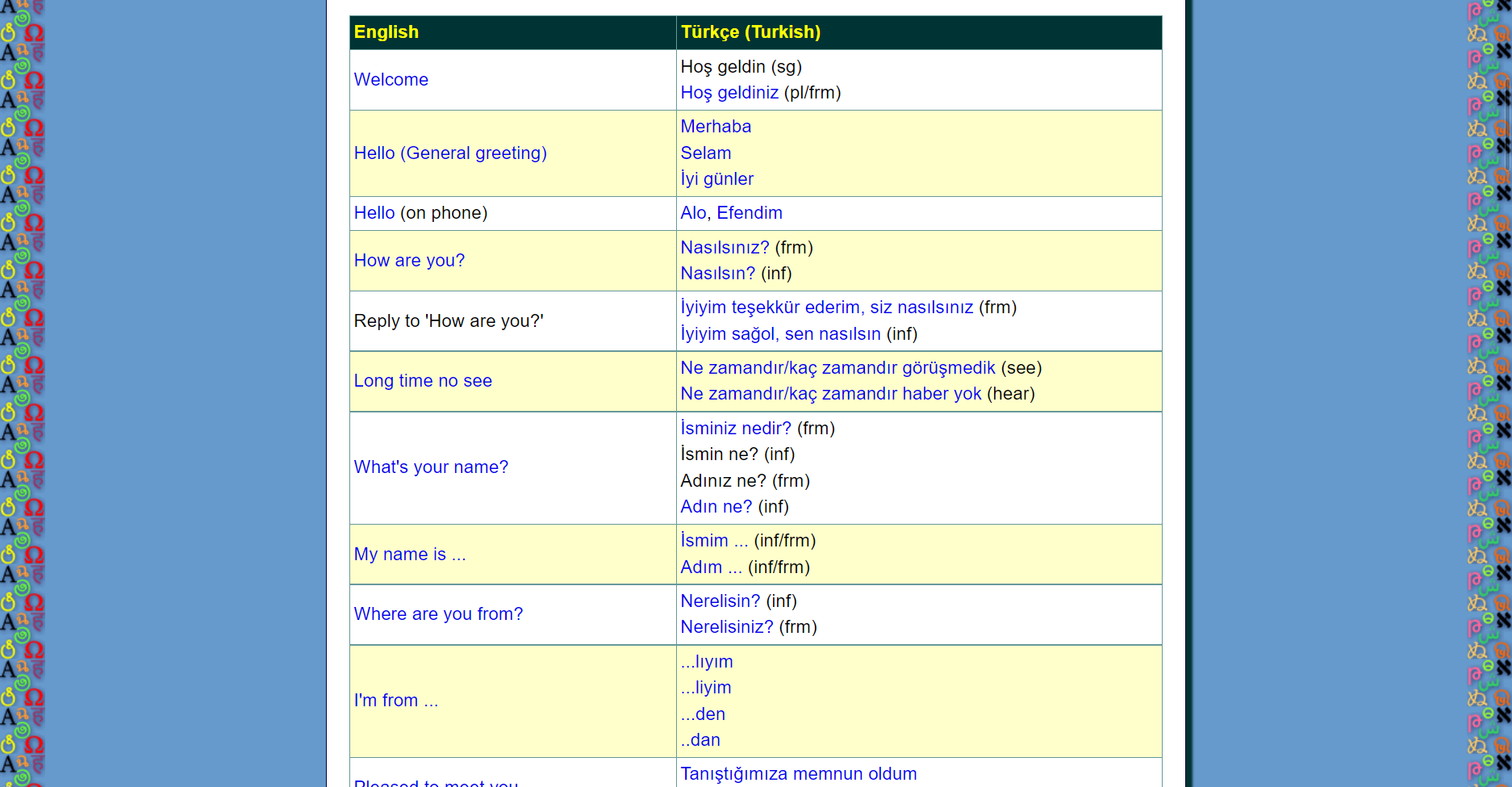Open the ...lıyım suffix link
Screen dimensions: 1512x787
click(x=706, y=662)
